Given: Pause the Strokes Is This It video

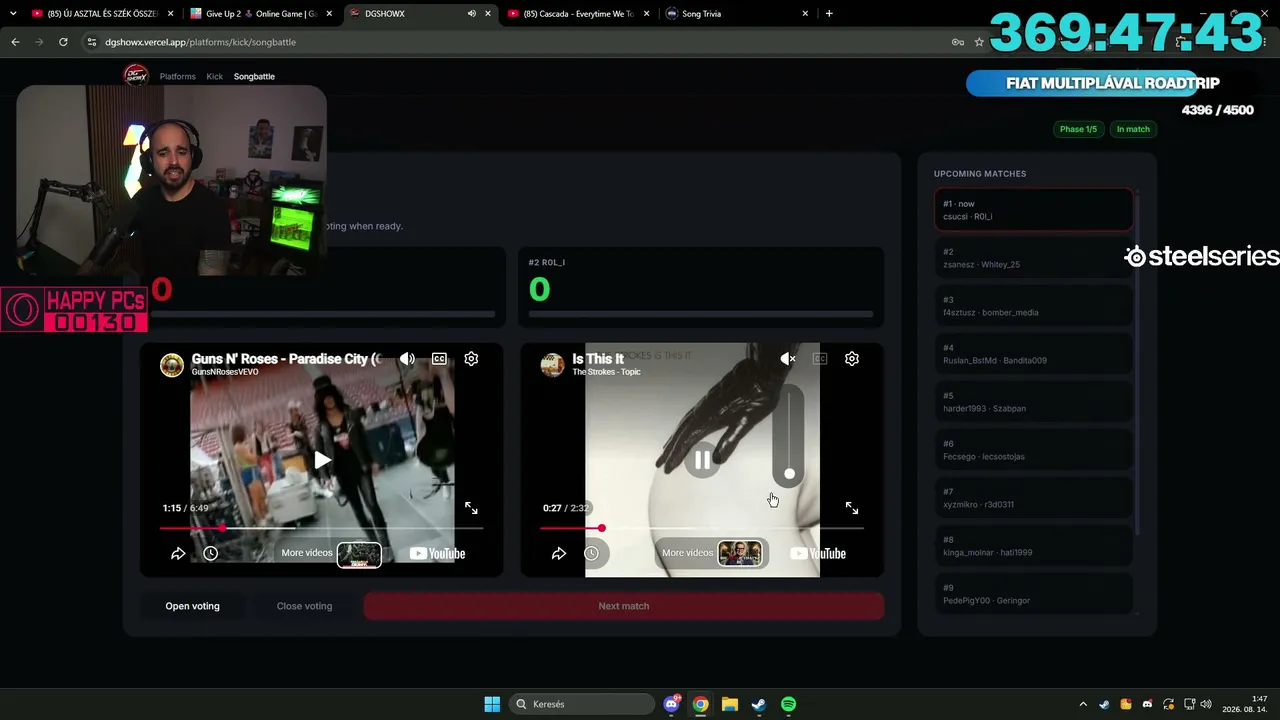Looking at the screenshot, I should pyautogui.click(x=703, y=460).
